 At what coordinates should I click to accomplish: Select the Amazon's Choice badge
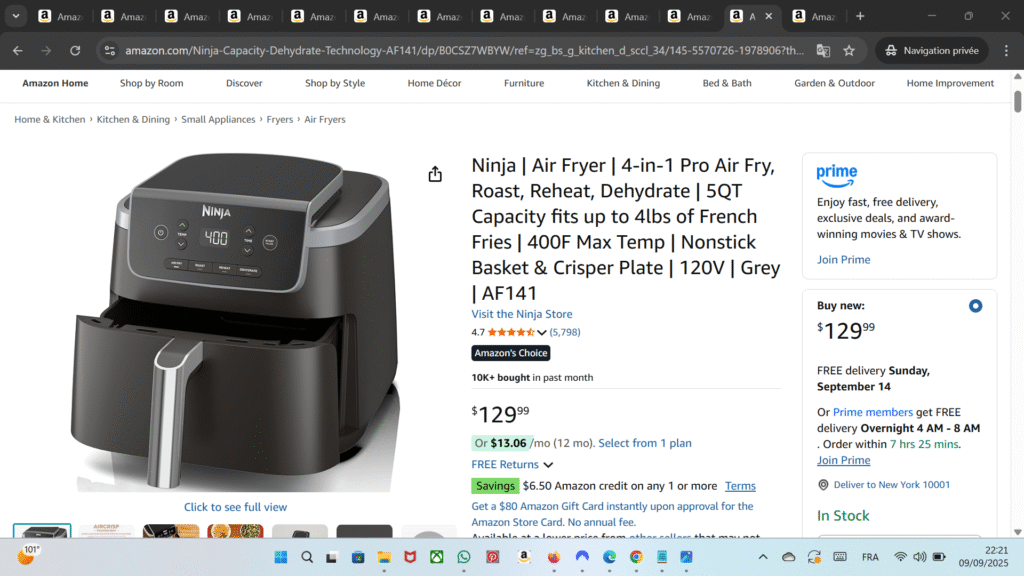pyautogui.click(x=510, y=352)
